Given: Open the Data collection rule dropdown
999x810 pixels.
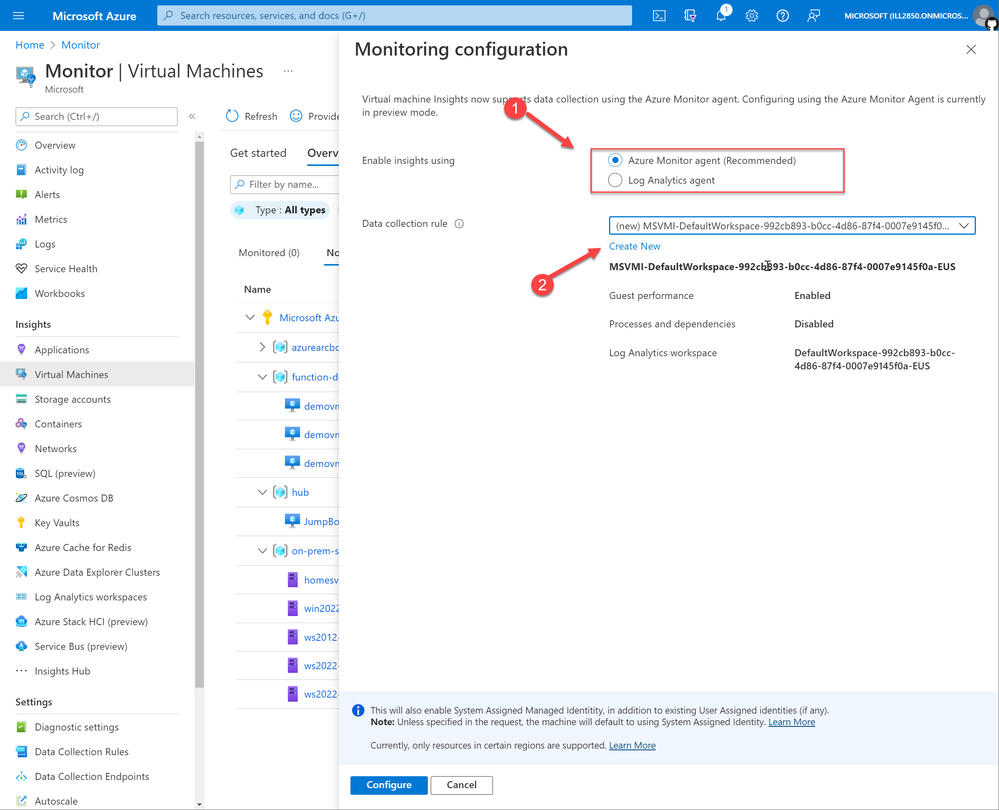Looking at the screenshot, I should point(792,226).
